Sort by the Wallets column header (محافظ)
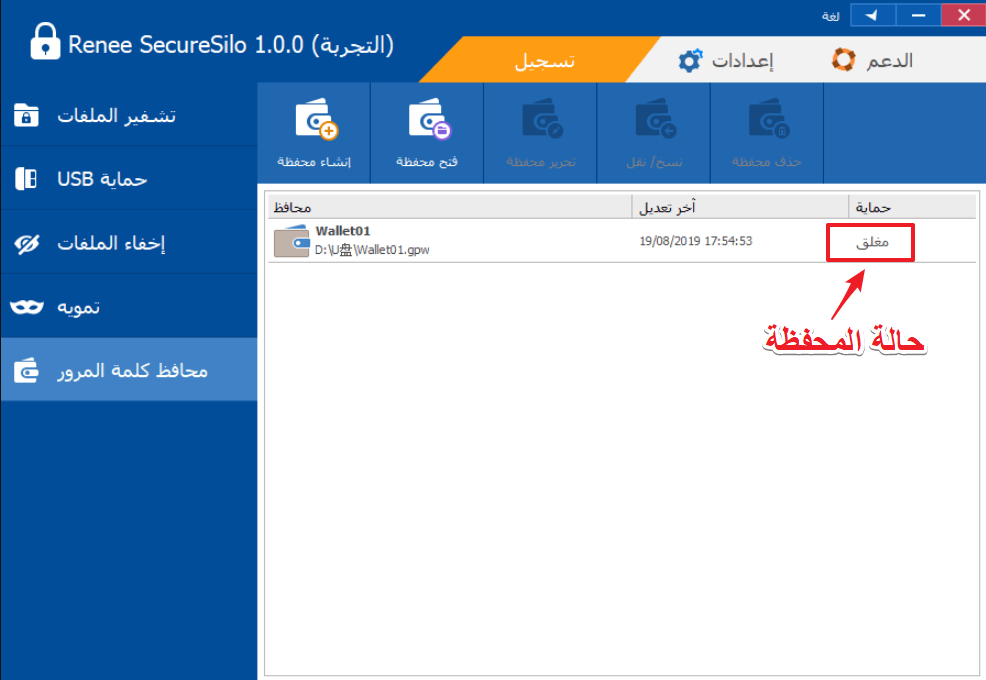Screen dimensions: 986x680 450,207
